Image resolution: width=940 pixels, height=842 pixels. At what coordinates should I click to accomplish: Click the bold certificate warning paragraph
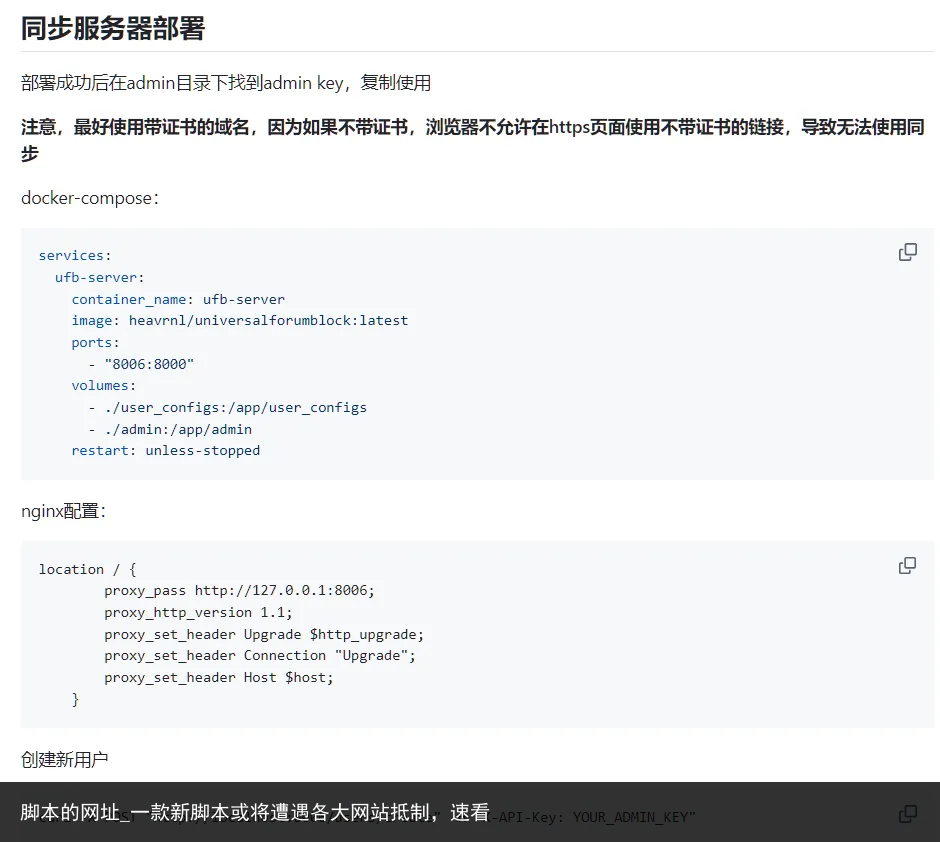471,140
